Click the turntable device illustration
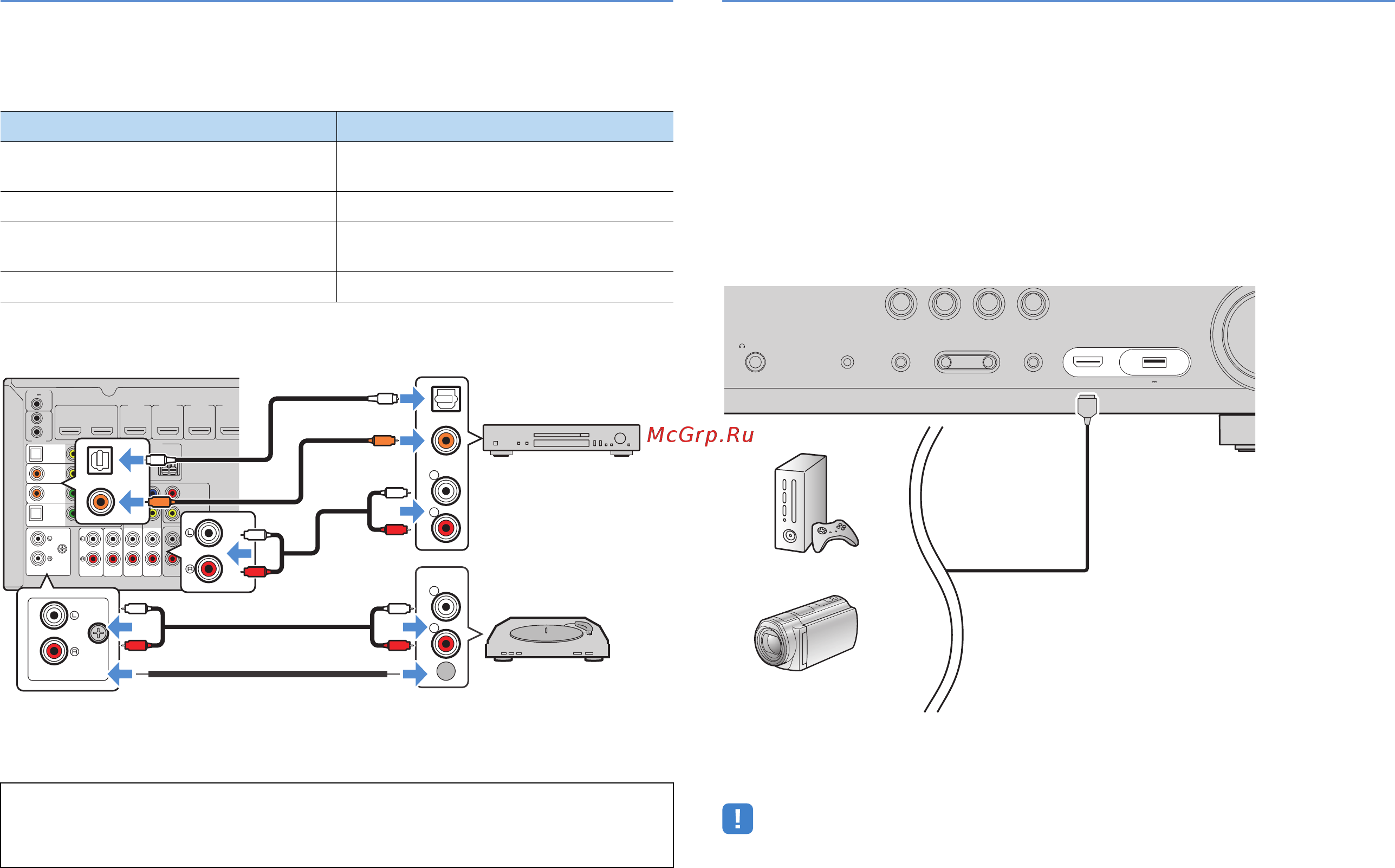This screenshot has width=1395, height=868. pyautogui.click(x=548, y=639)
